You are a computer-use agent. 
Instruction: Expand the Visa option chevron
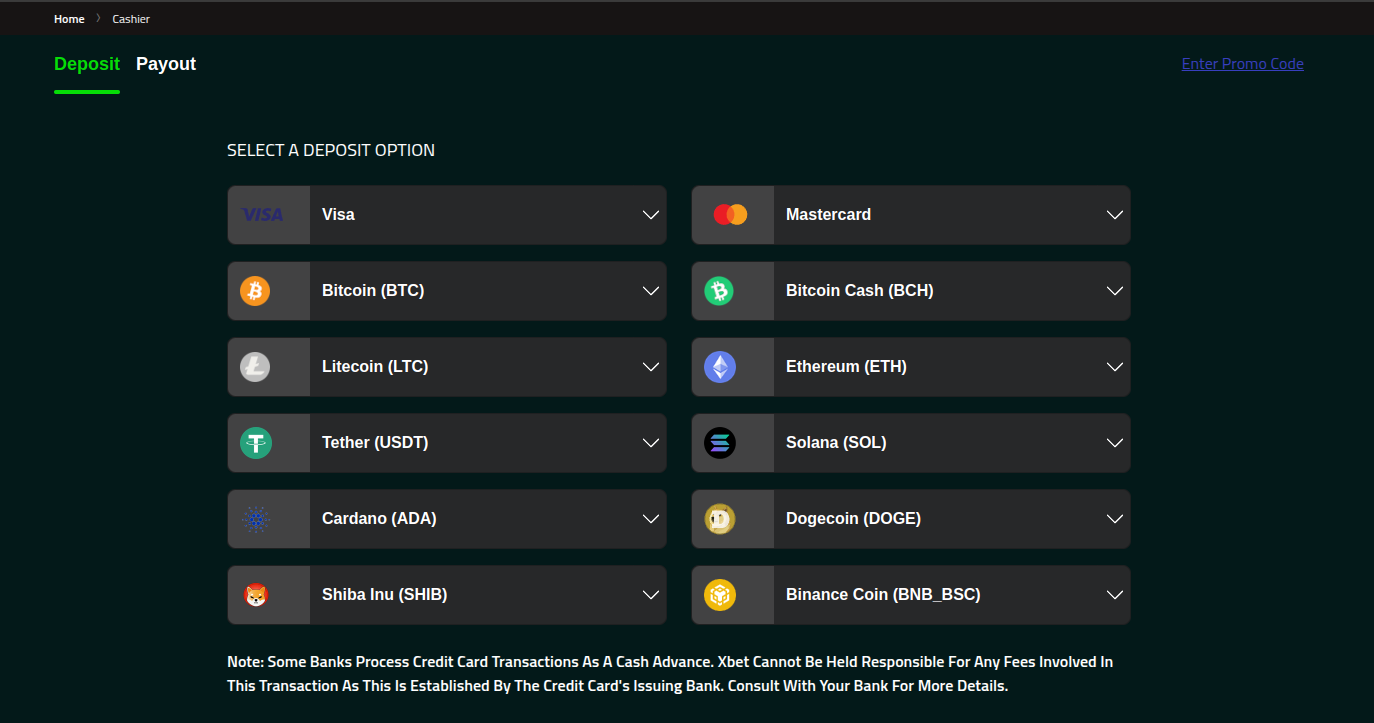(651, 215)
